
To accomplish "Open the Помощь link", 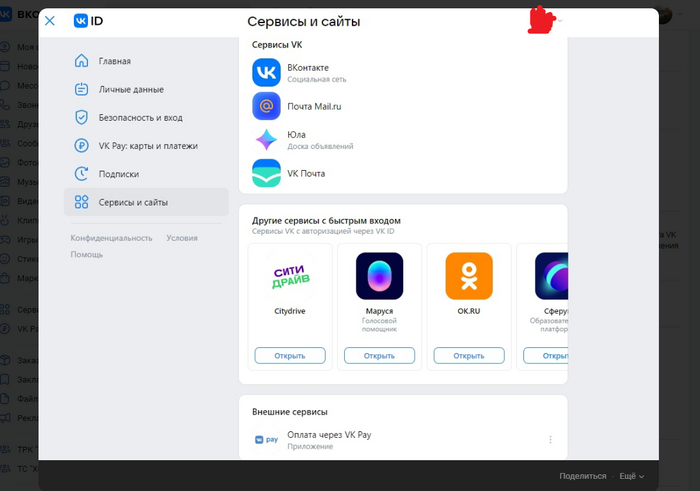I will click(87, 254).
